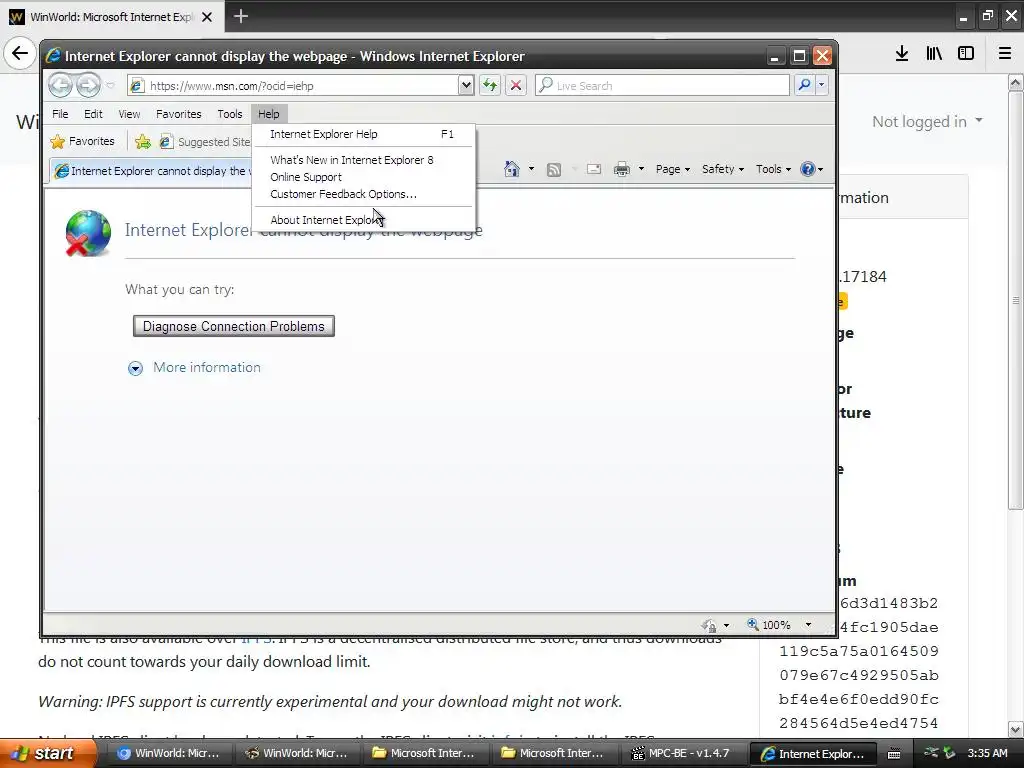Screen dimensions: 1024x768
Task: Click the IE Forward navigation arrow
Action: [x=88, y=85]
